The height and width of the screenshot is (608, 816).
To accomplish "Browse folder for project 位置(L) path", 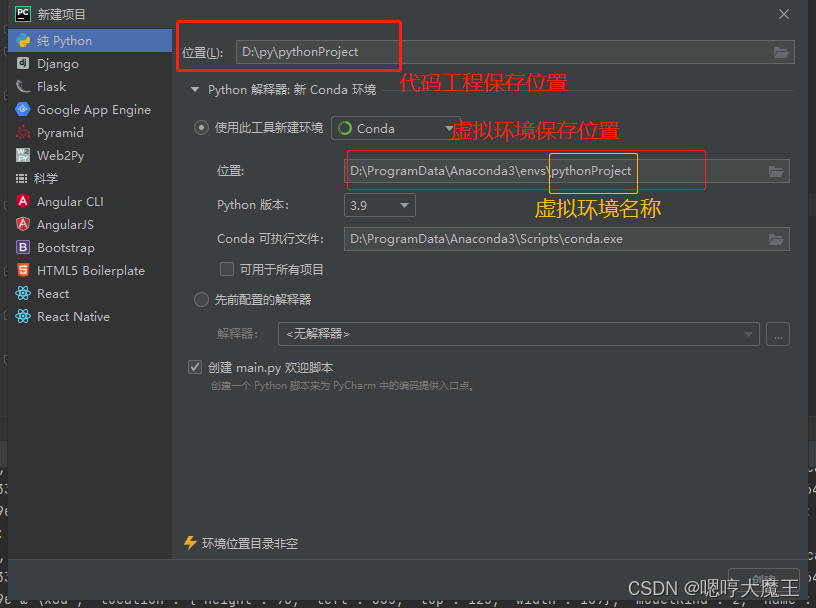I will [781, 52].
